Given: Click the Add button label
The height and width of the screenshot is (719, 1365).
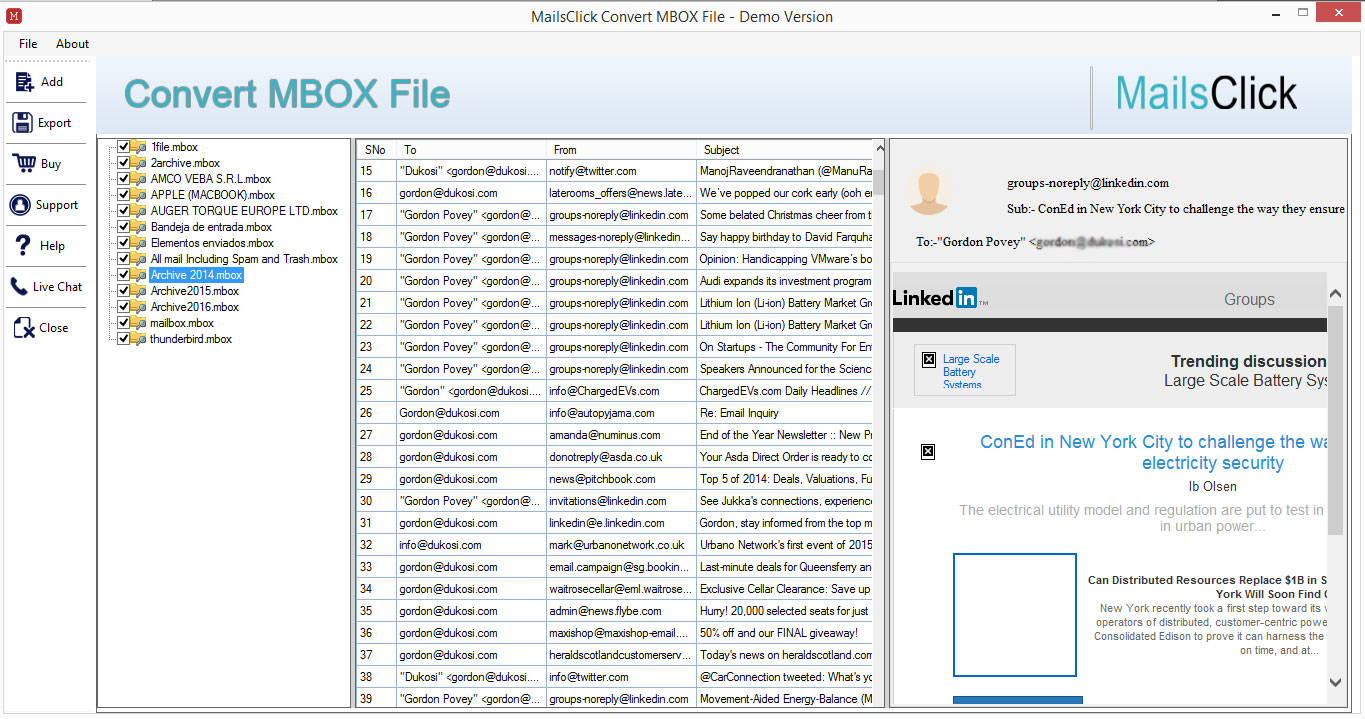Looking at the screenshot, I should (x=52, y=82).
